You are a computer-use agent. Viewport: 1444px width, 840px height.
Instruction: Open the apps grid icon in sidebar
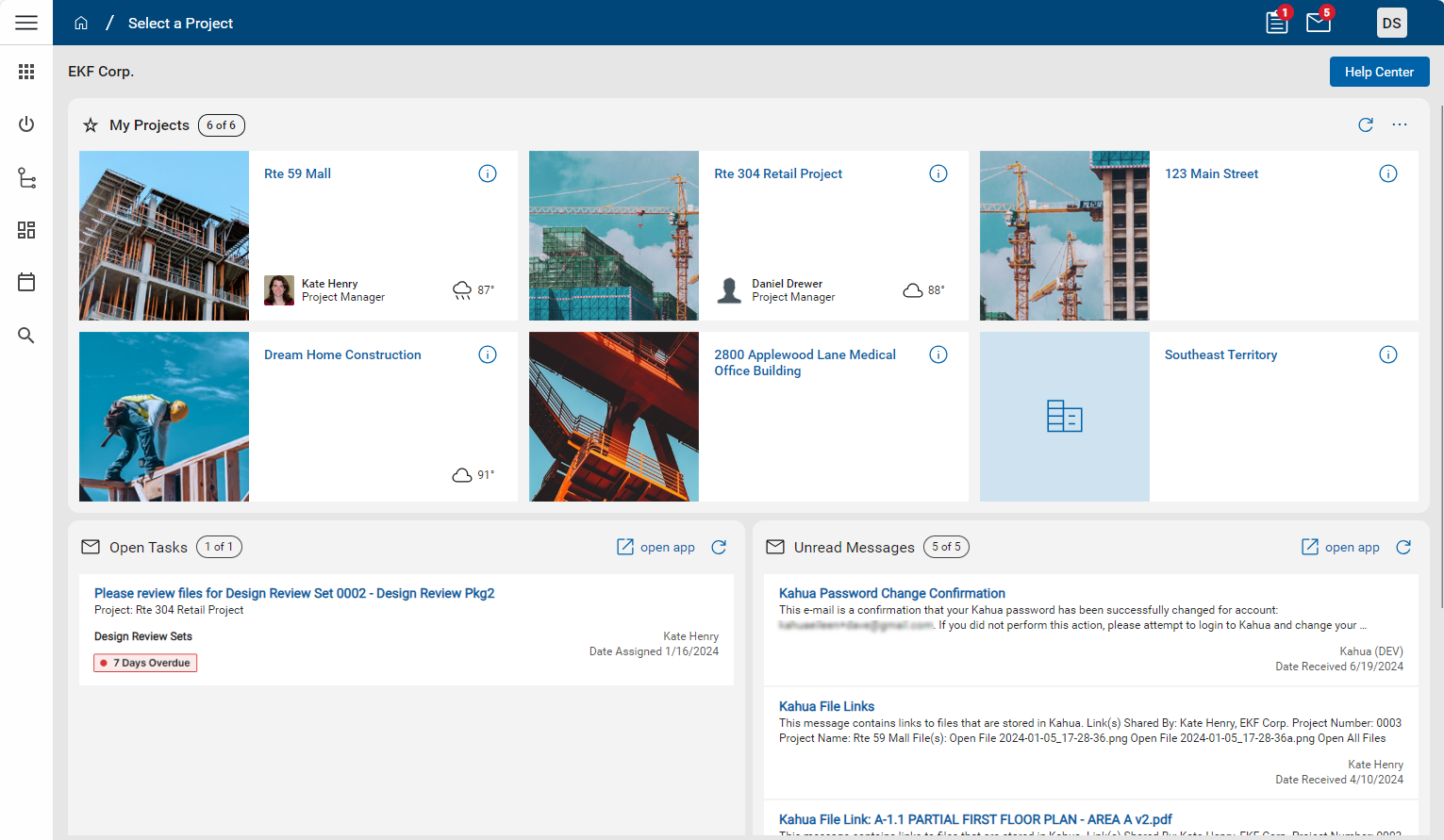26,72
